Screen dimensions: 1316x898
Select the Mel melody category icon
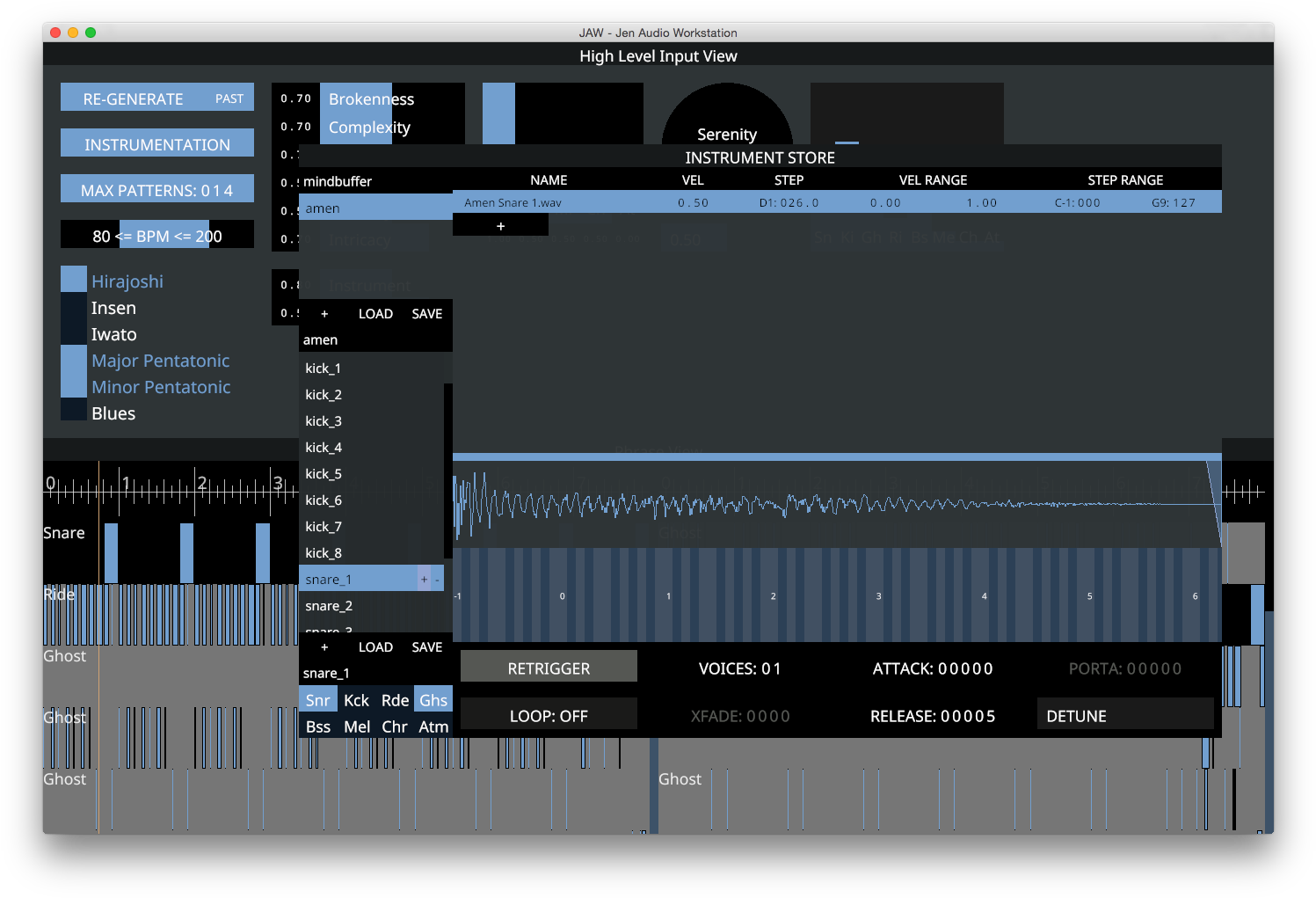356,726
